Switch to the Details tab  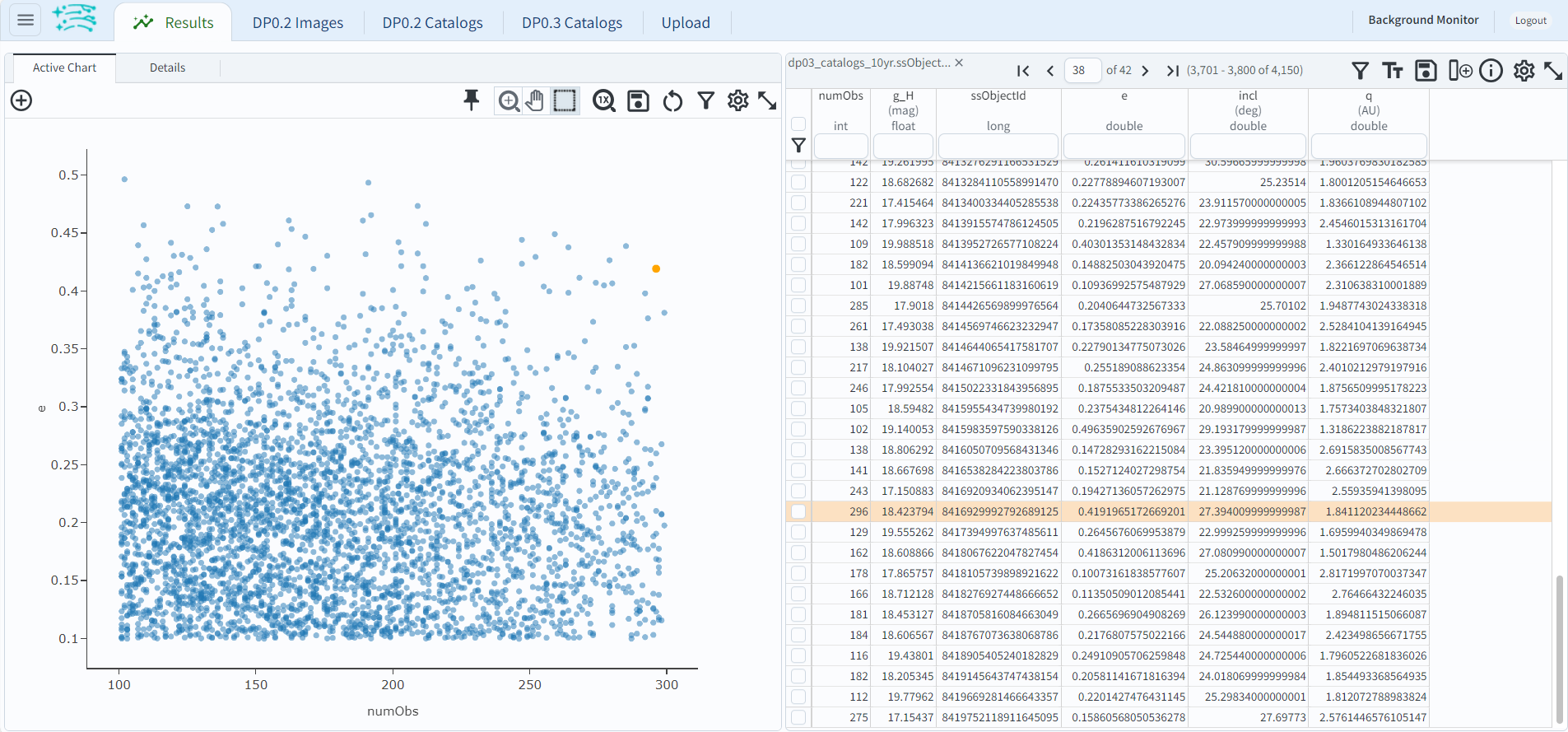[168, 68]
